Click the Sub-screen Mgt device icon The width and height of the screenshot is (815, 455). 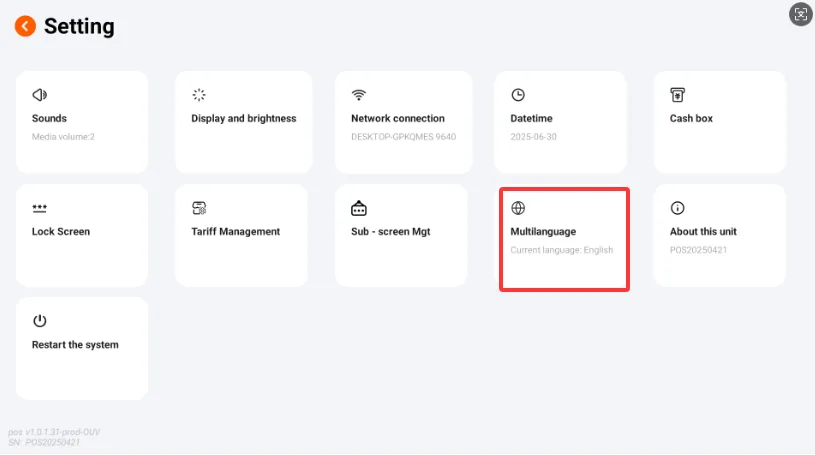click(x=359, y=208)
